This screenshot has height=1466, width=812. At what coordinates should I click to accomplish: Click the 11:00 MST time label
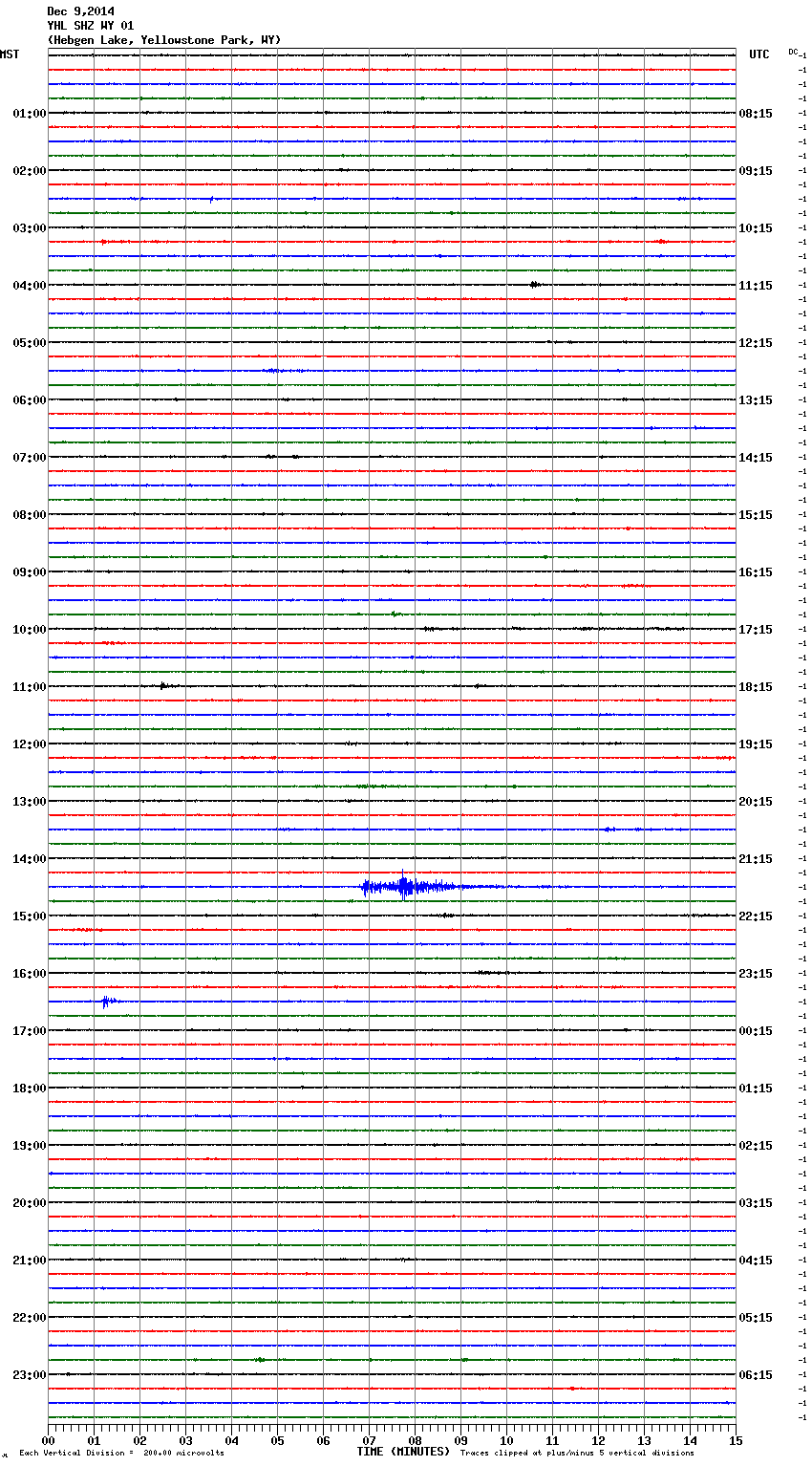[30, 687]
